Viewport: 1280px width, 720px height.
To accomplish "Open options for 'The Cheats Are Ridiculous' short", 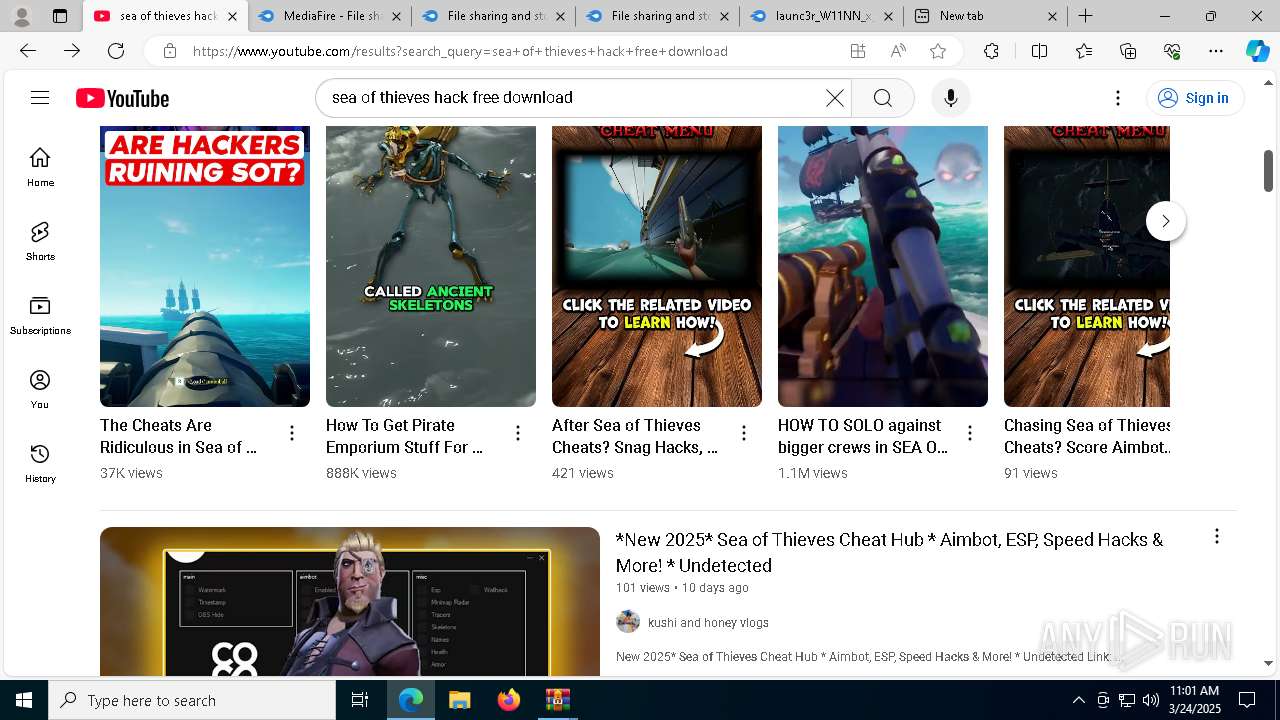I will (292, 433).
